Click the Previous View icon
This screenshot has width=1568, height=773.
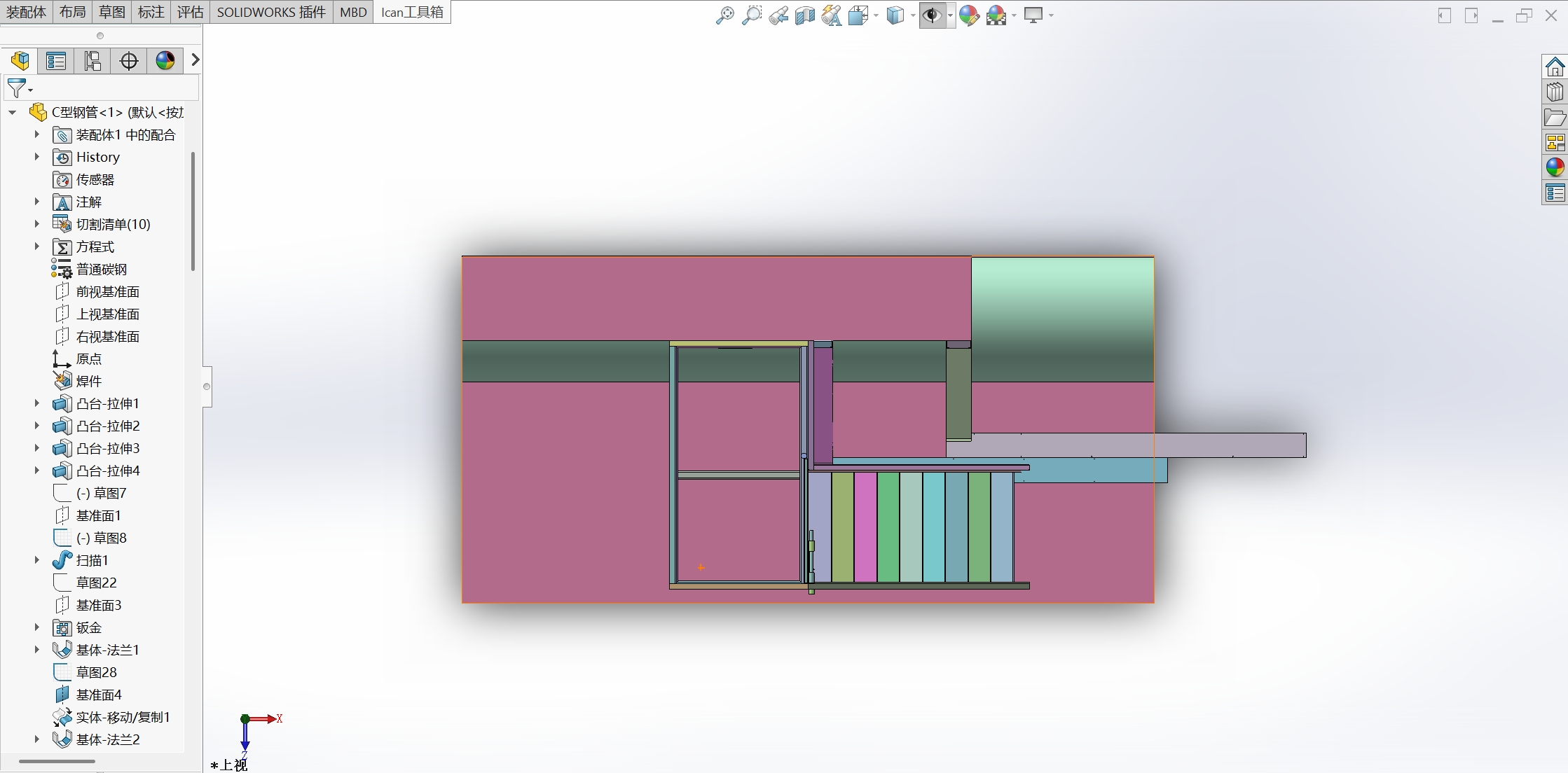click(778, 15)
